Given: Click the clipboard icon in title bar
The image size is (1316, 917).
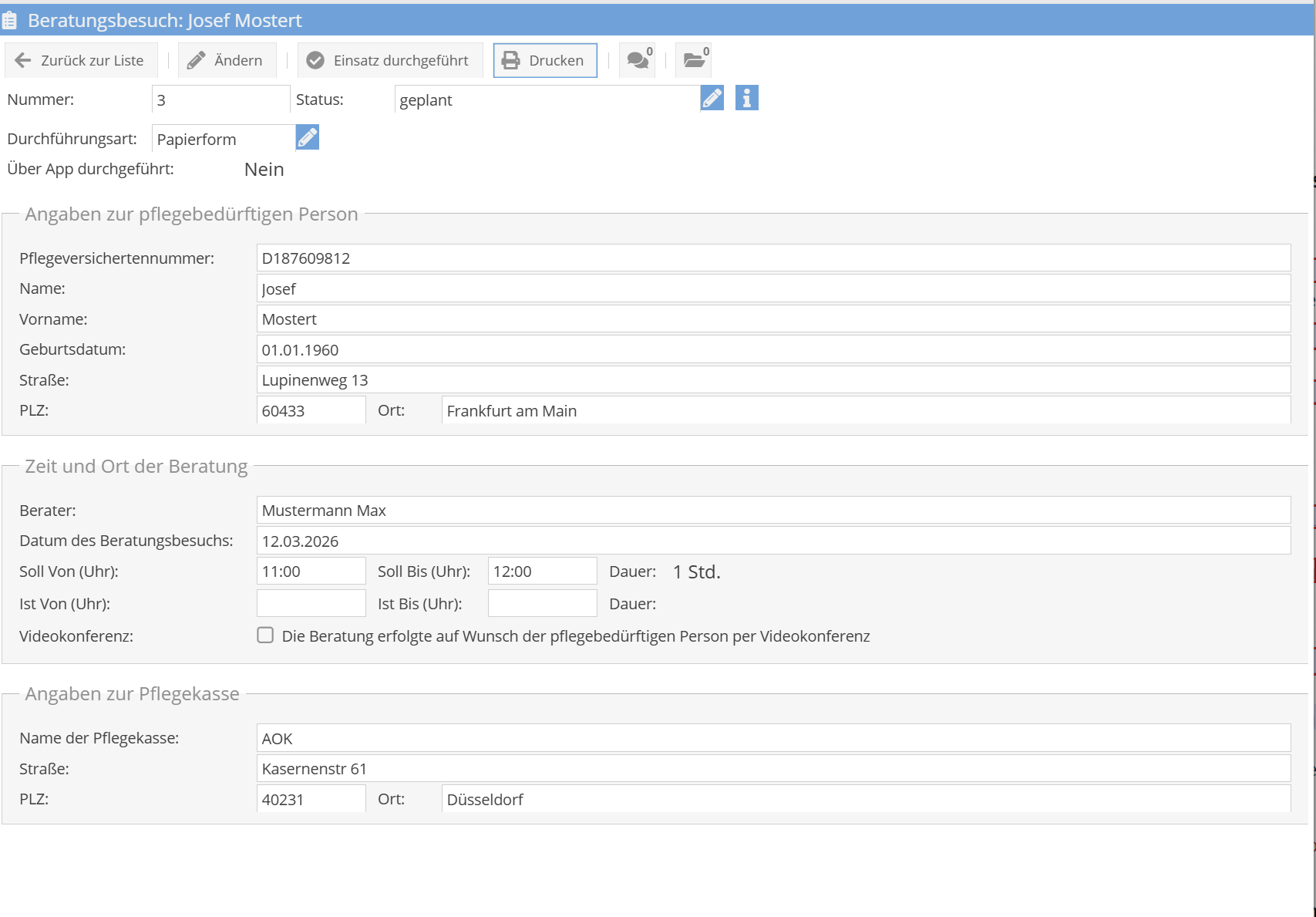Looking at the screenshot, I should pos(10,21).
